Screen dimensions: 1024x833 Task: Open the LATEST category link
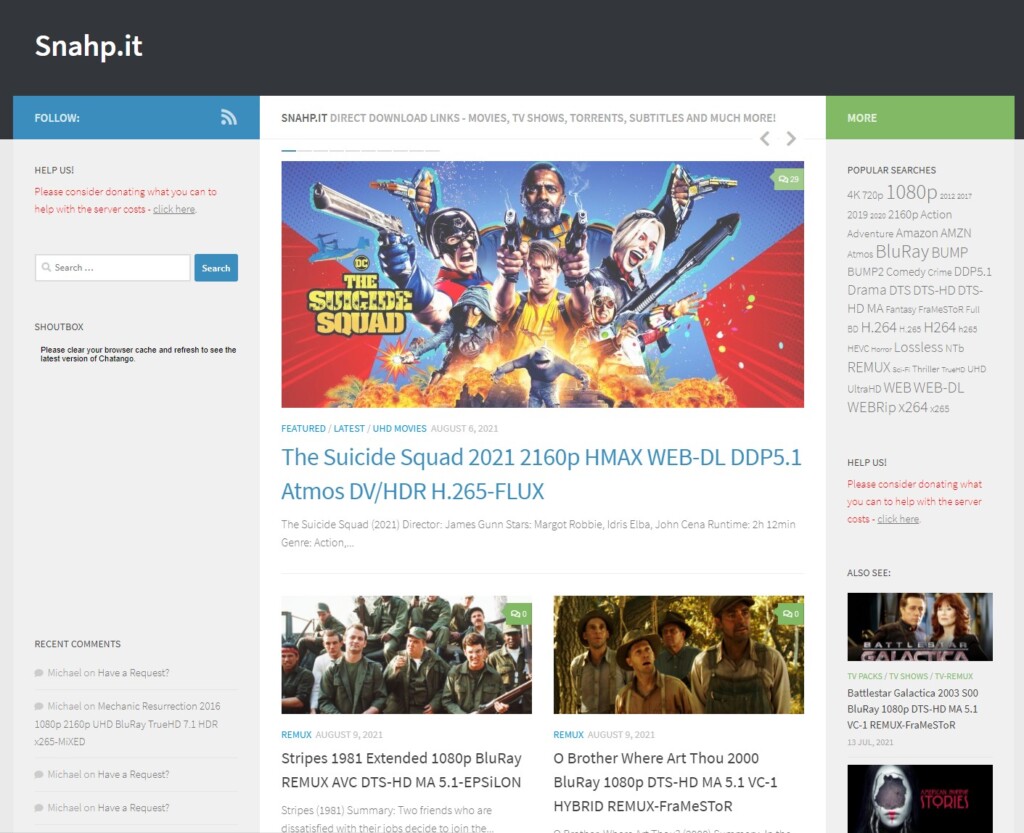349,428
